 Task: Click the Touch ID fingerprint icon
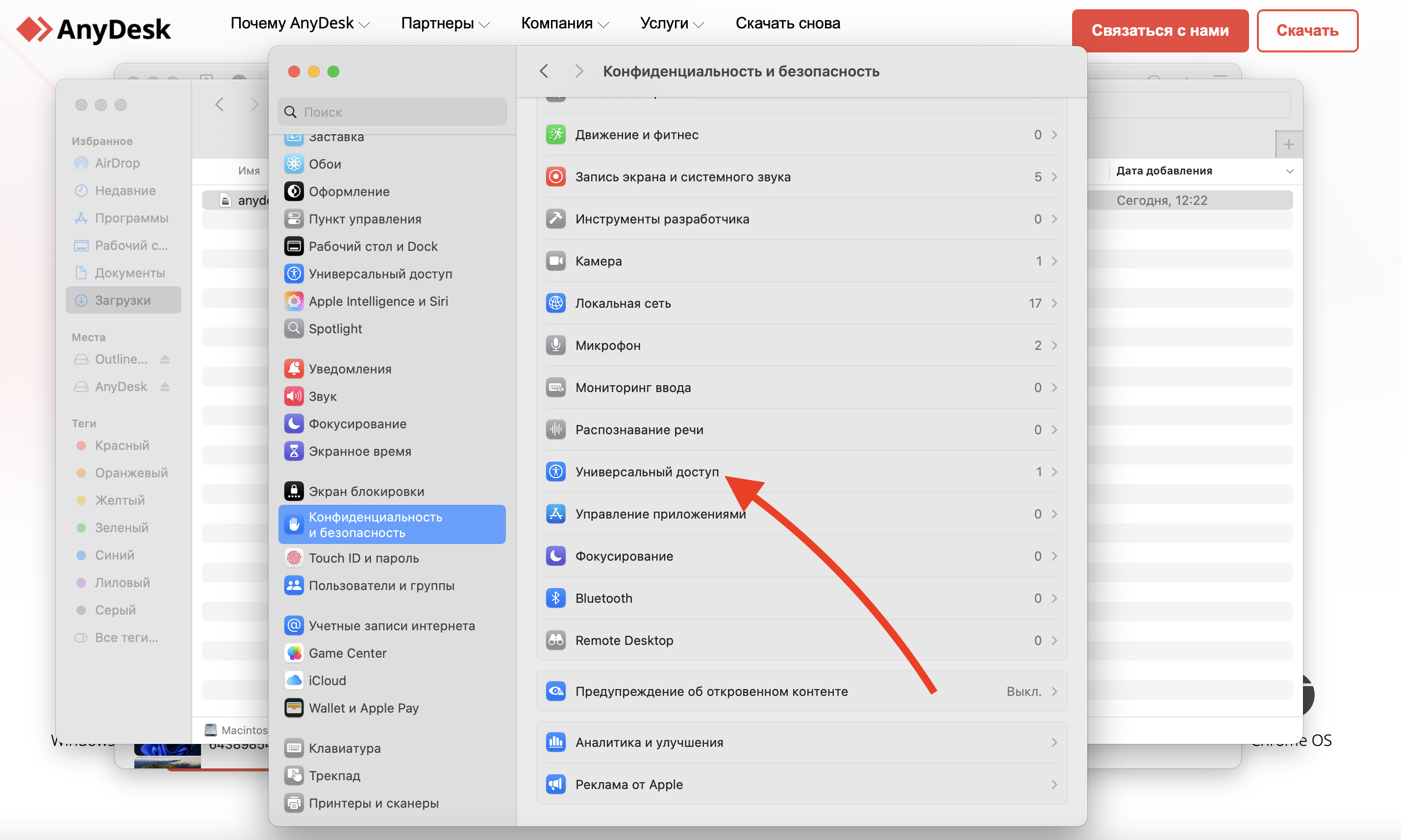[x=294, y=558]
